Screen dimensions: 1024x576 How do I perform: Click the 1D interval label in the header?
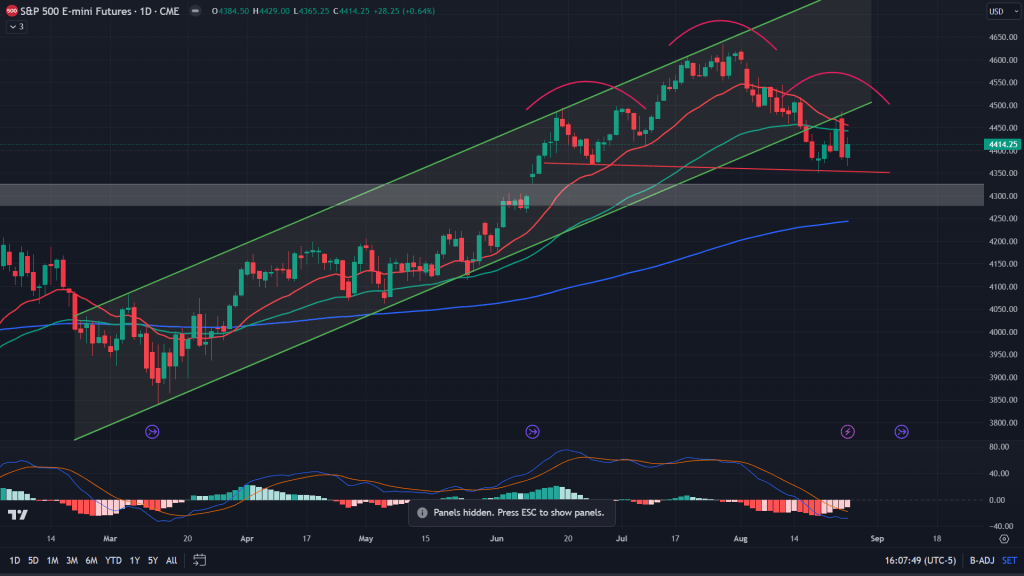[146, 12]
